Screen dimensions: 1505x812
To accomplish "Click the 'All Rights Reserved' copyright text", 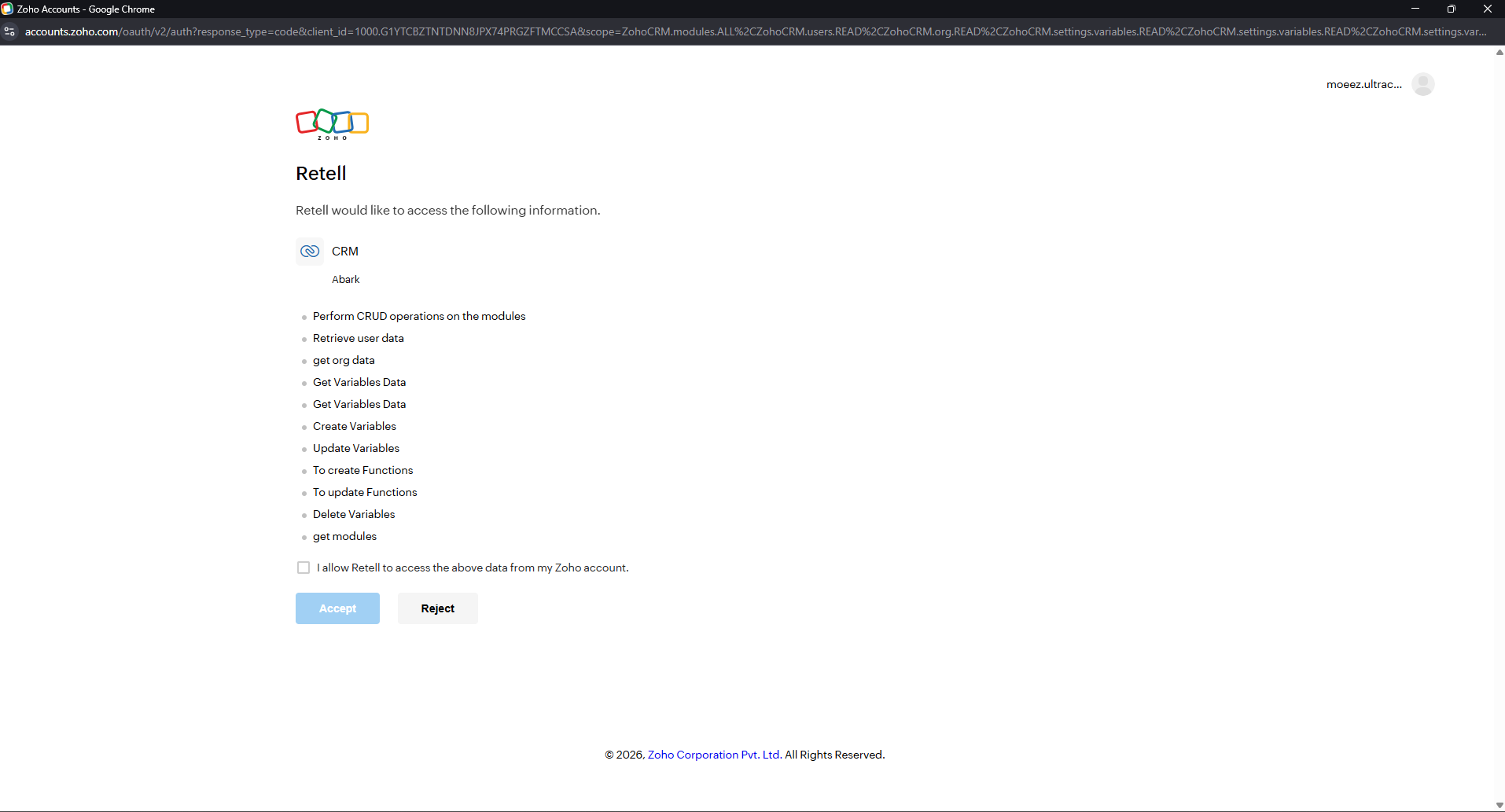I will [x=834, y=755].
